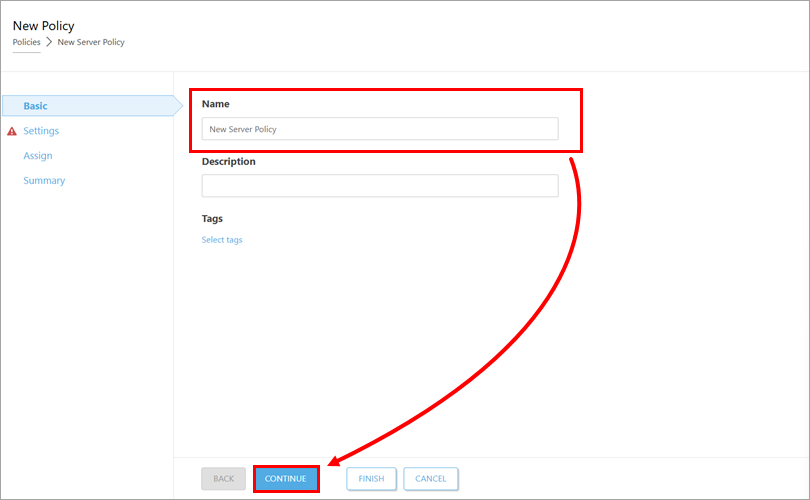Select the Basic step in sidebar
This screenshot has height=500, width=810.
tap(36, 106)
